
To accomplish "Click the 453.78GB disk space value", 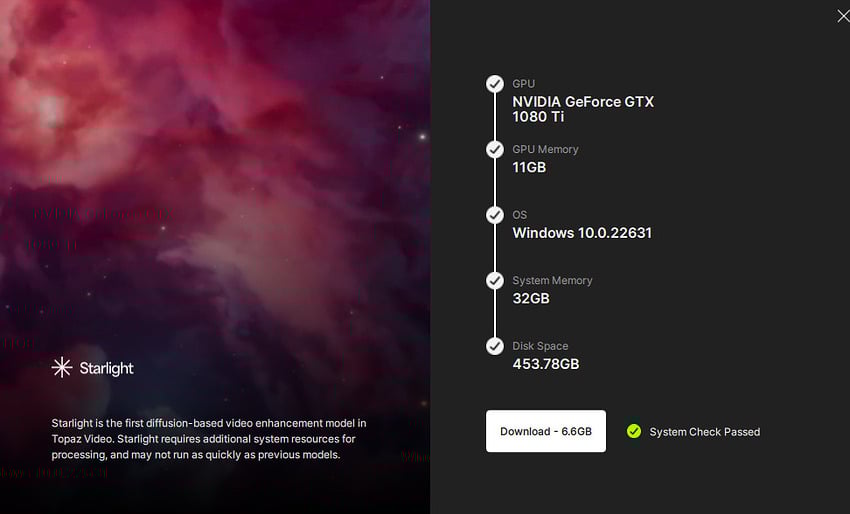I will 545,364.
